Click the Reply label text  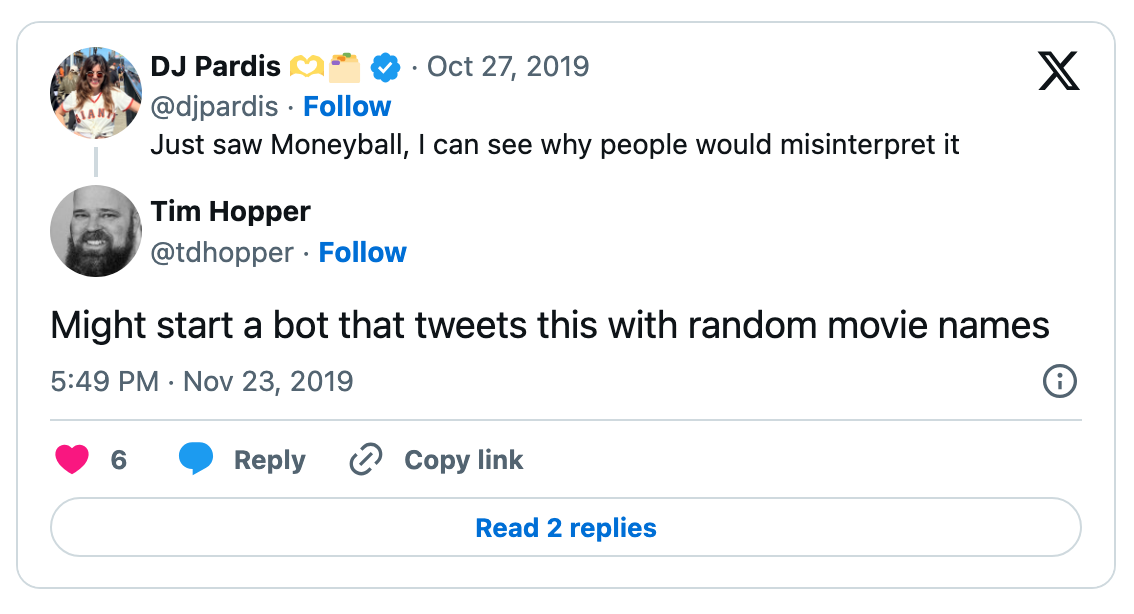pyautogui.click(x=270, y=460)
